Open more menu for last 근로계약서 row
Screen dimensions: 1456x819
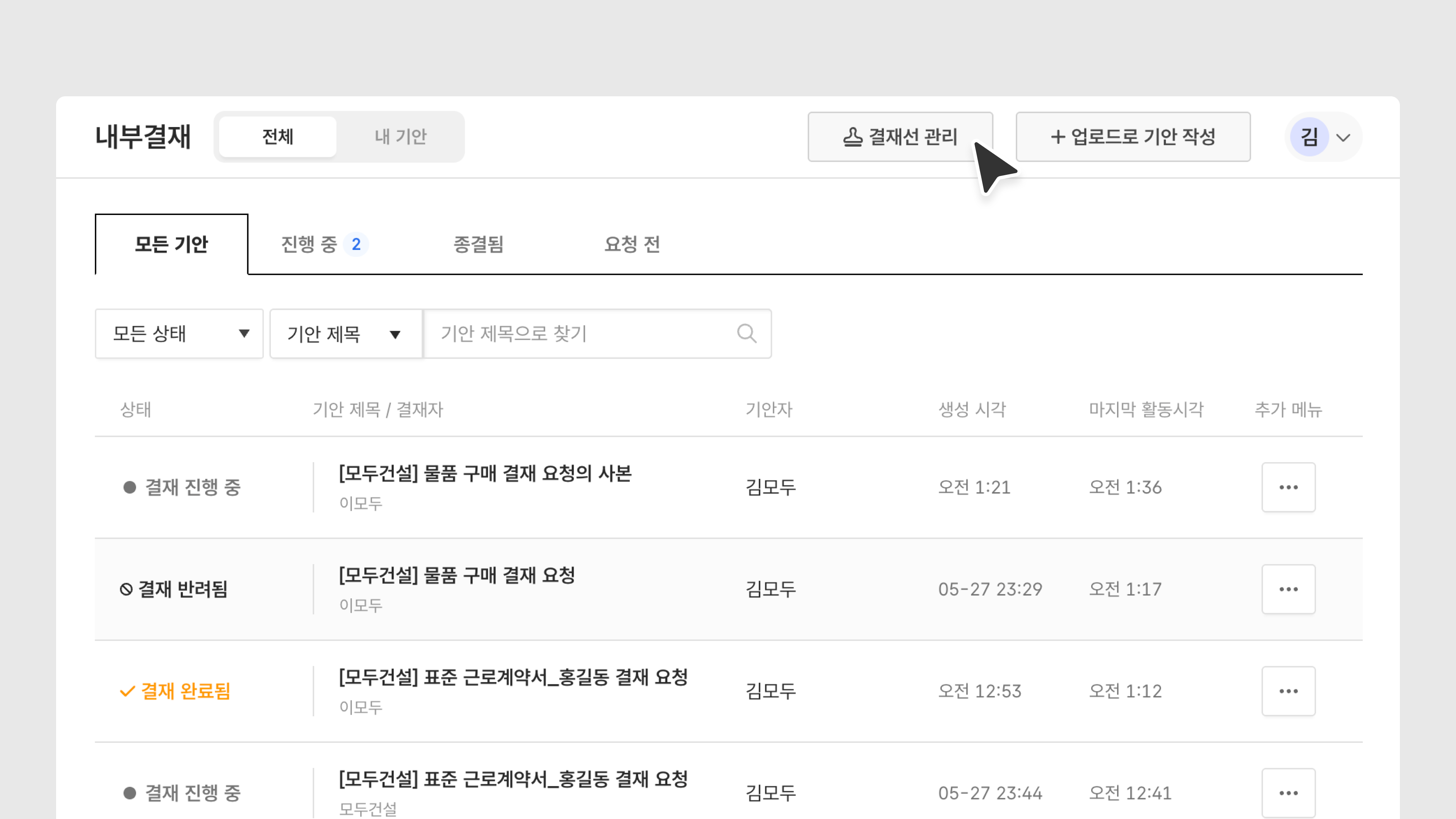coord(1288,792)
